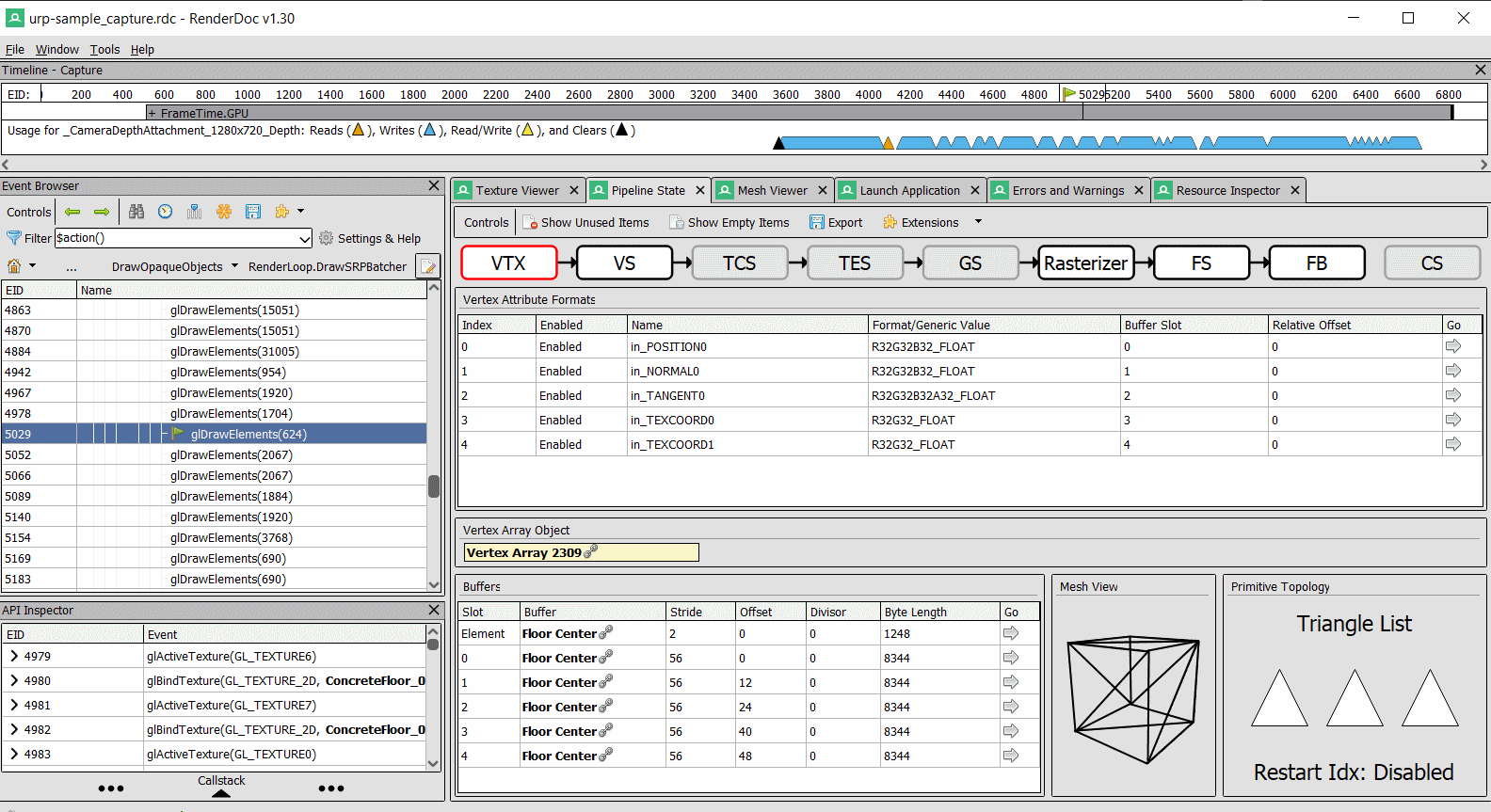This screenshot has height=812, width=1491.
Task: Go to in_POSITION0 attribute via arrow icon
Action: (x=1453, y=346)
